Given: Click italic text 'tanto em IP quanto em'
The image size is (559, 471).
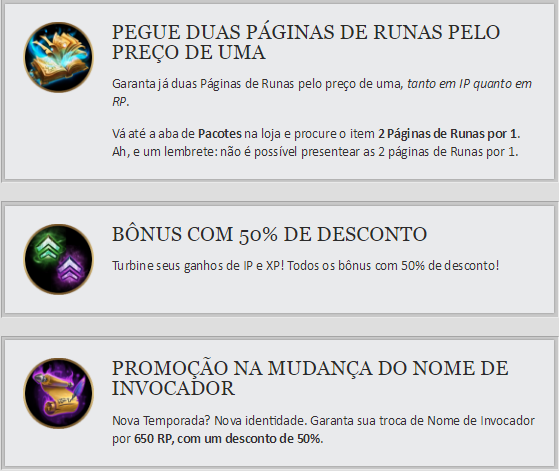Looking at the screenshot, I should click(x=469, y=84).
